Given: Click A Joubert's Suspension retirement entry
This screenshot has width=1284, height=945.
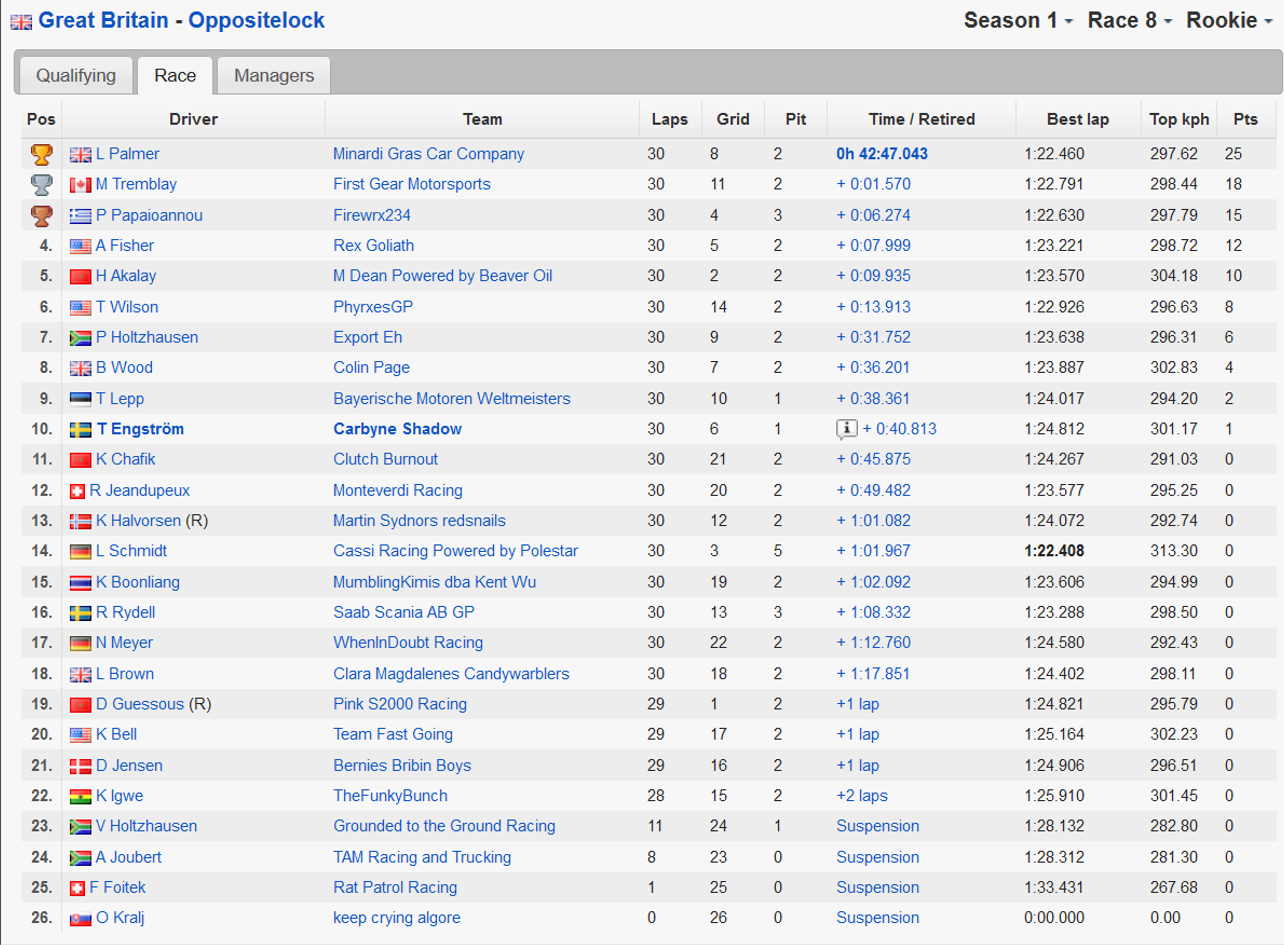Looking at the screenshot, I should [x=878, y=857].
